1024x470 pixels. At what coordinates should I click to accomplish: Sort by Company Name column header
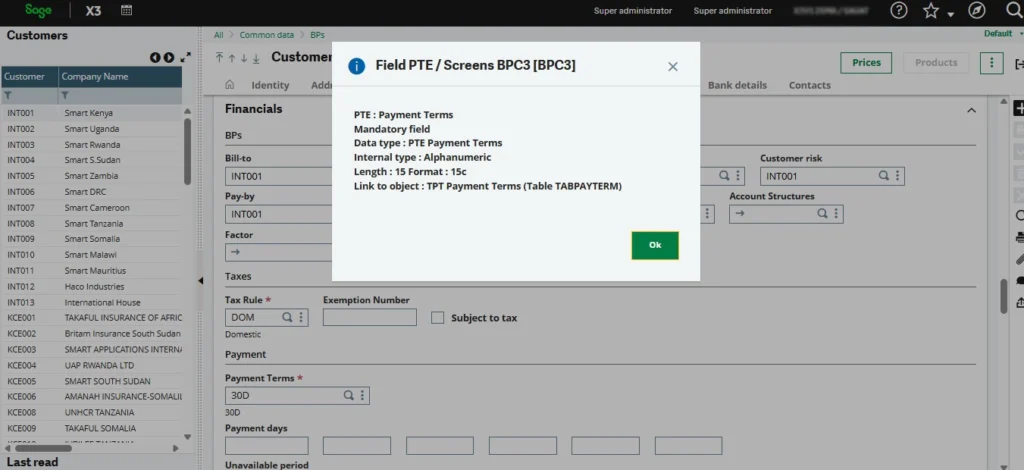(x=120, y=76)
